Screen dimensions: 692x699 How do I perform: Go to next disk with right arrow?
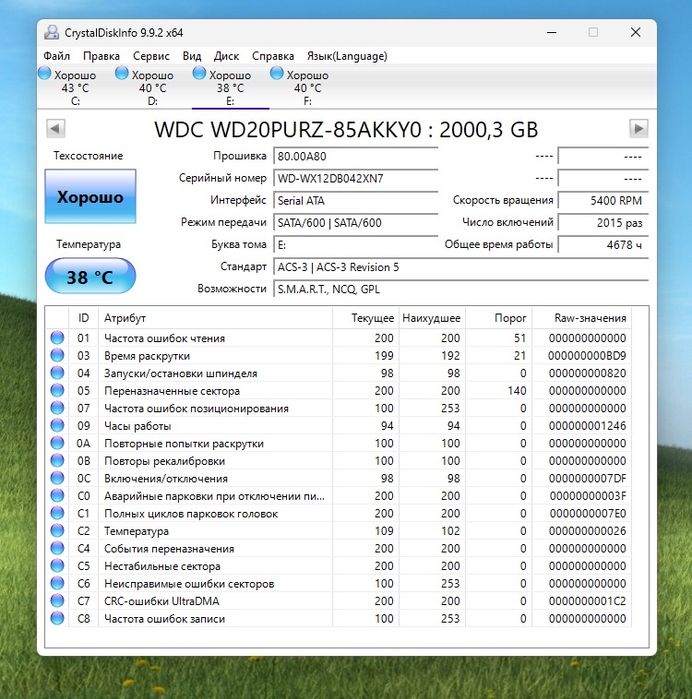[638, 129]
